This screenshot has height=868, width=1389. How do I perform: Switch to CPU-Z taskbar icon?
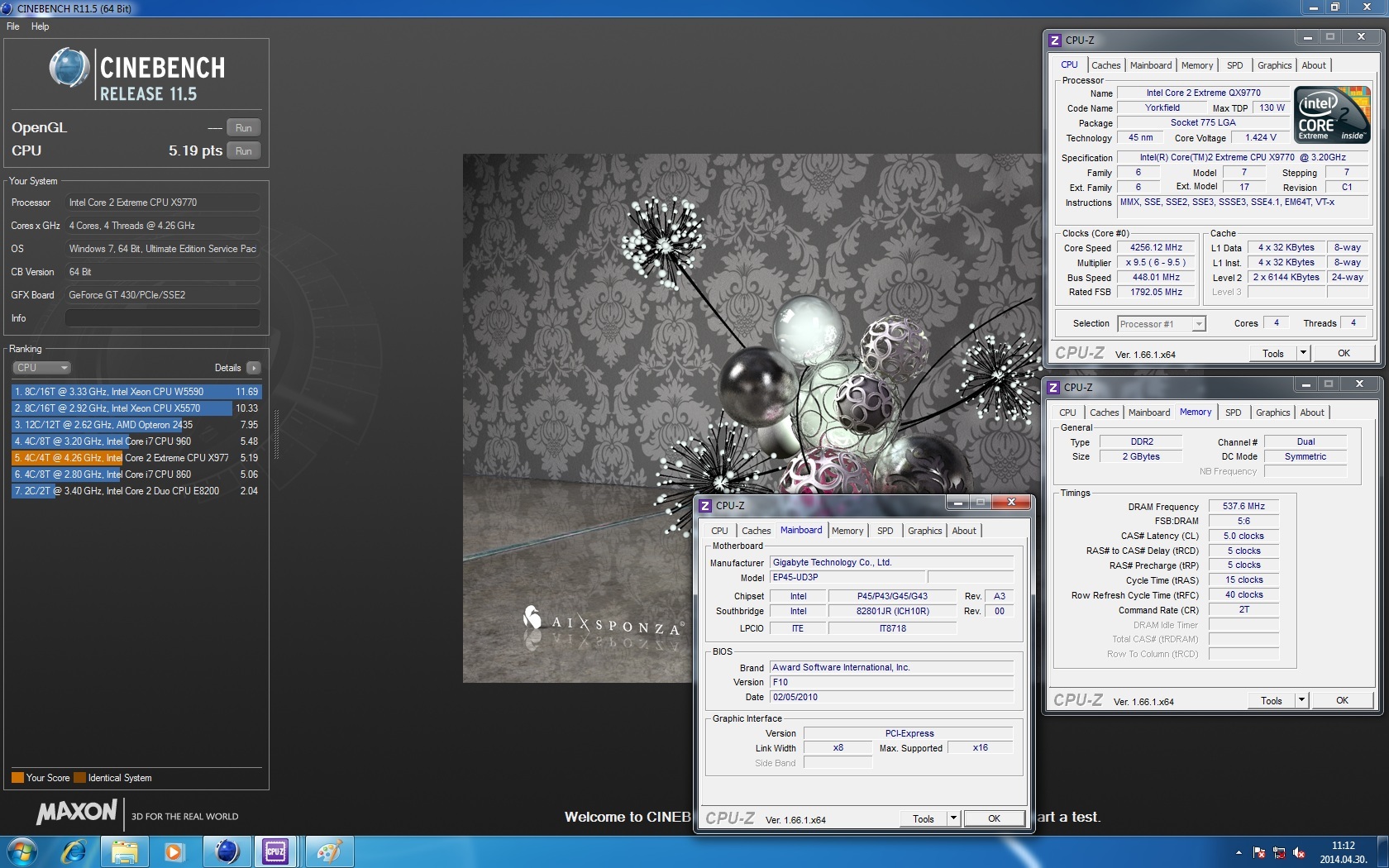click(x=275, y=851)
